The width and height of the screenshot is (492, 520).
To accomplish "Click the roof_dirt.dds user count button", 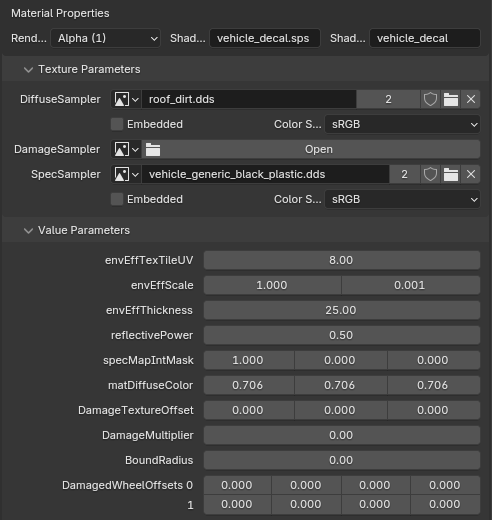I will (388, 99).
